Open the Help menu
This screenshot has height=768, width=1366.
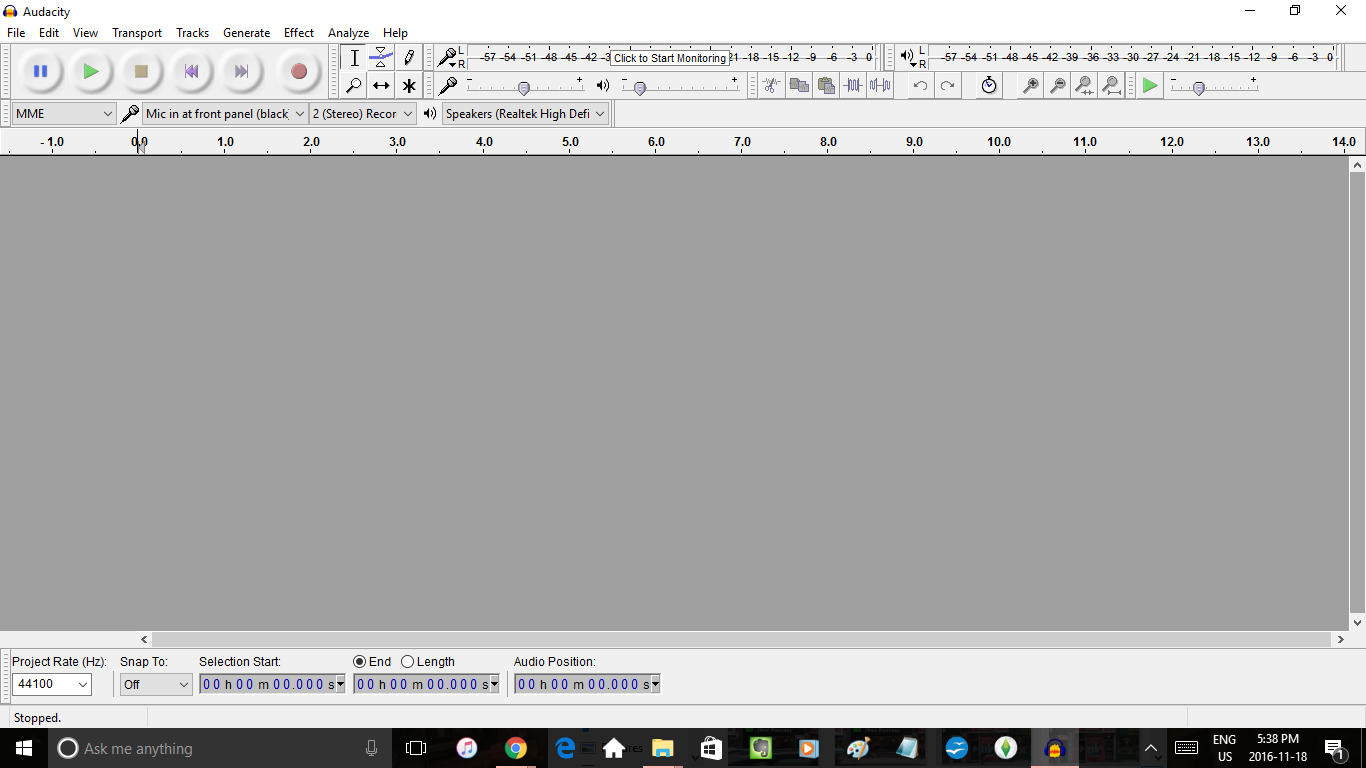click(395, 33)
